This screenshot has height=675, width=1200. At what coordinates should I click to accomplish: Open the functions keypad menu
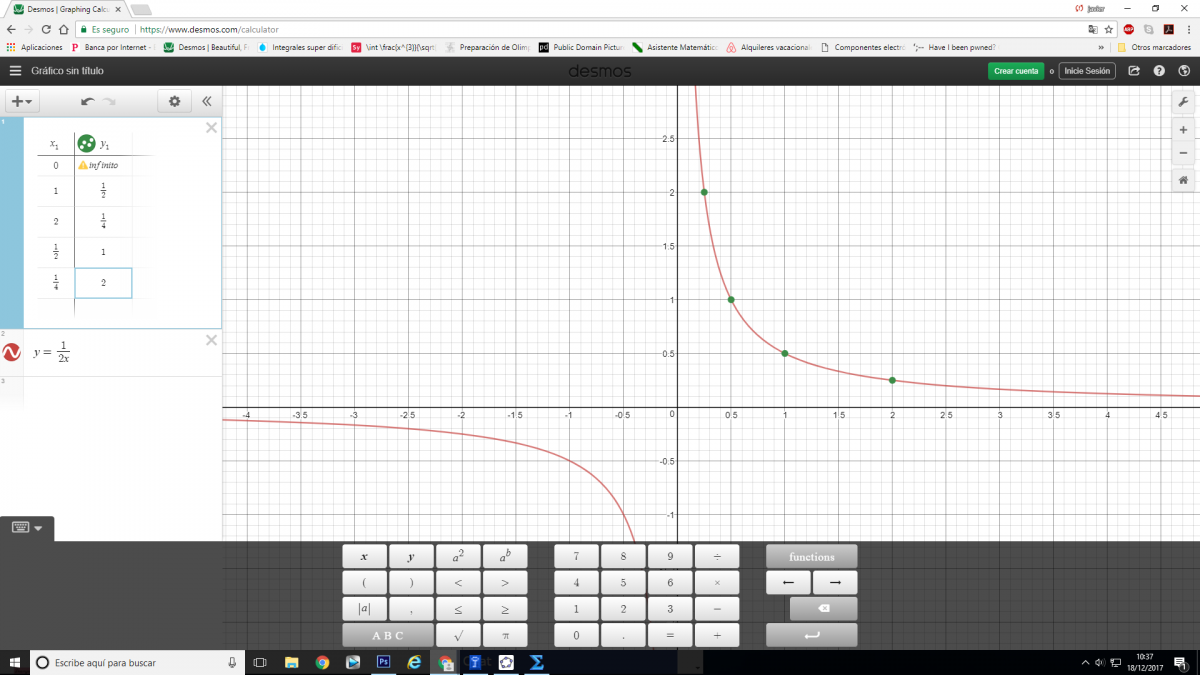point(811,557)
